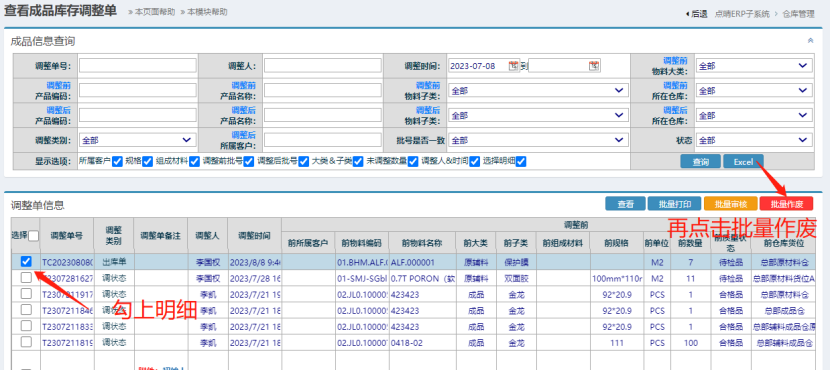The width and height of the screenshot is (830, 370).
Task: Toggle the 选择明细 display checkbox
Action: (521, 161)
